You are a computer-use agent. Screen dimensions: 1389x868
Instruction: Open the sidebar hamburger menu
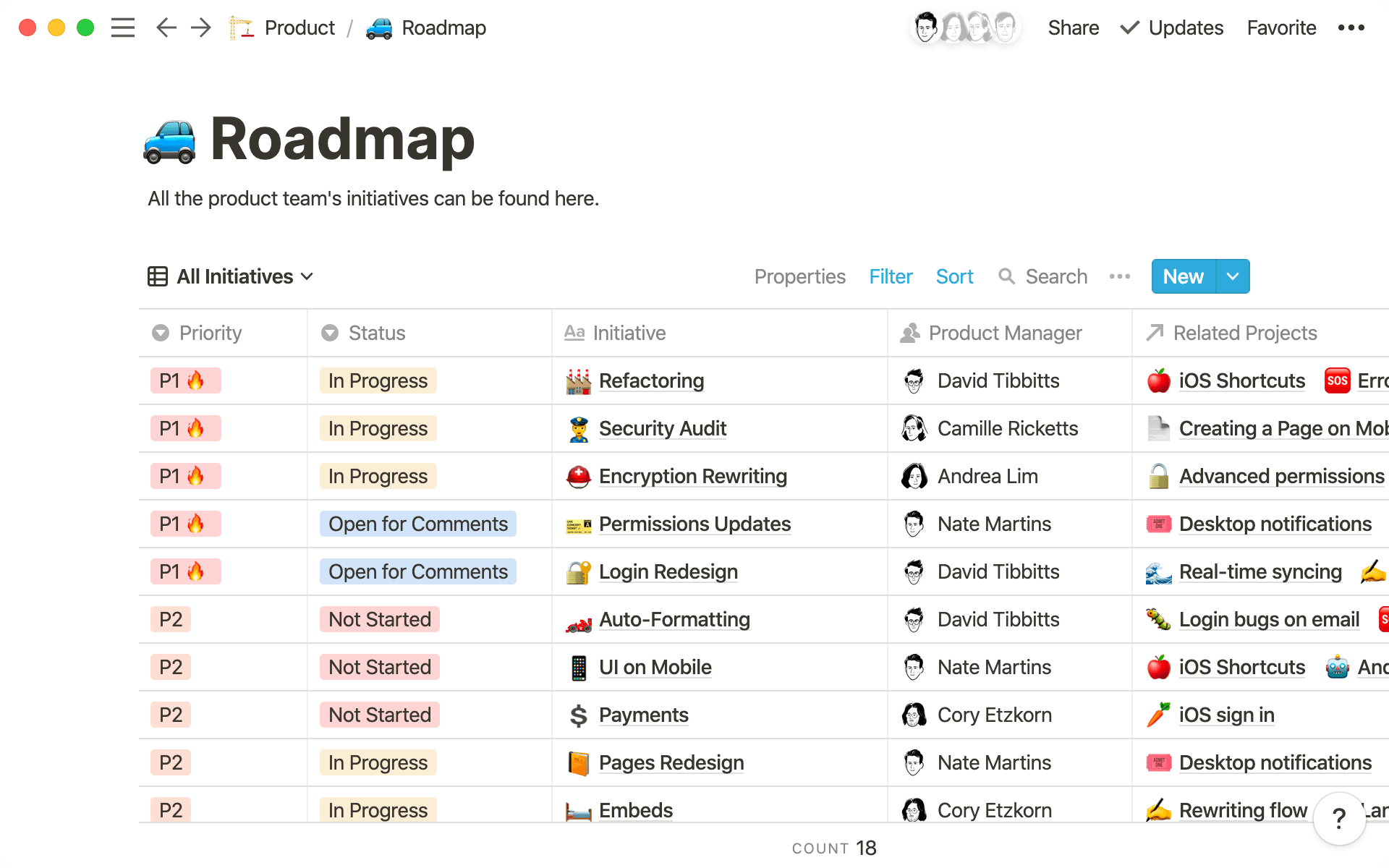(x=123, y=27)
